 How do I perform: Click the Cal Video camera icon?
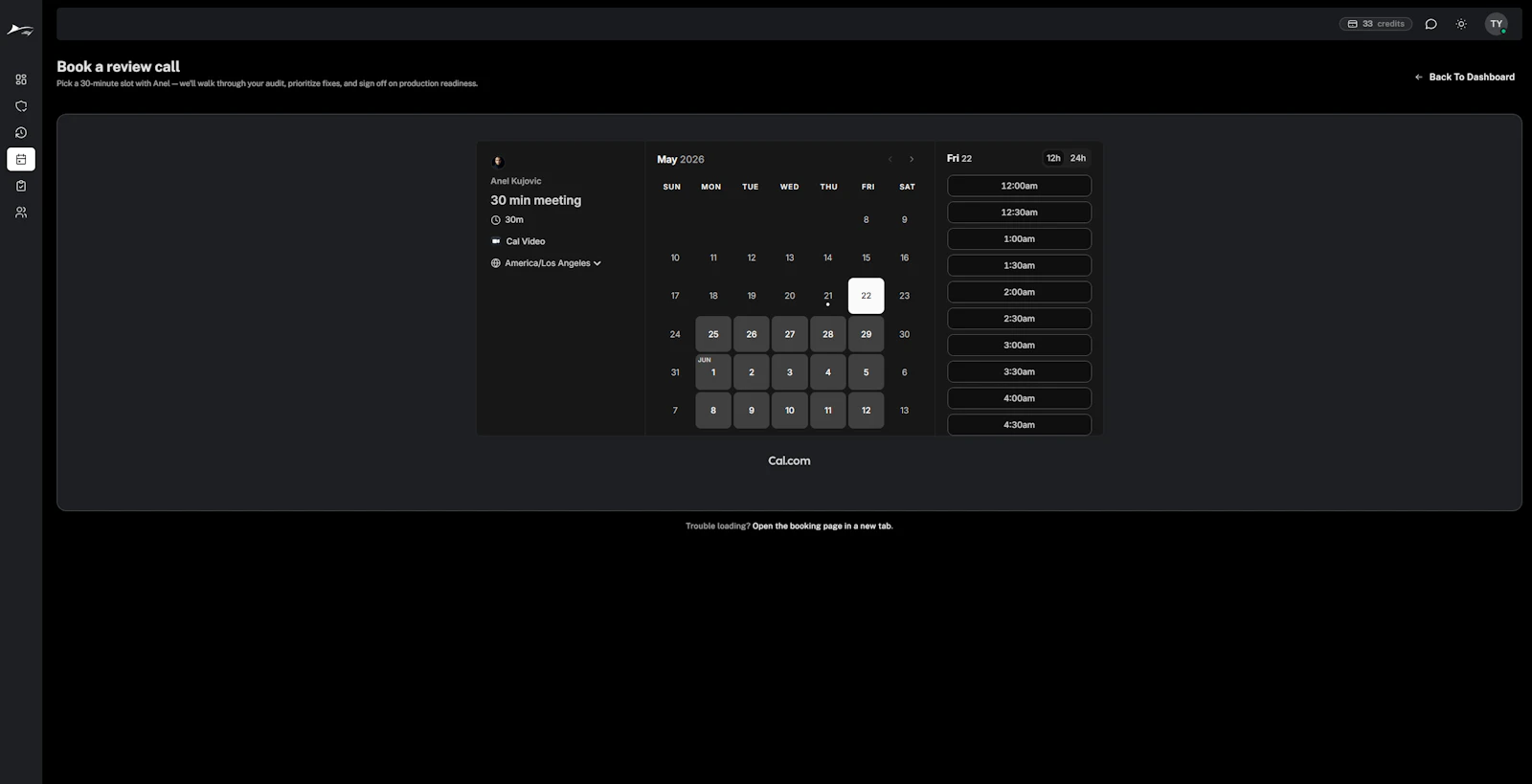pyautogui.click(x=496, y=241)
